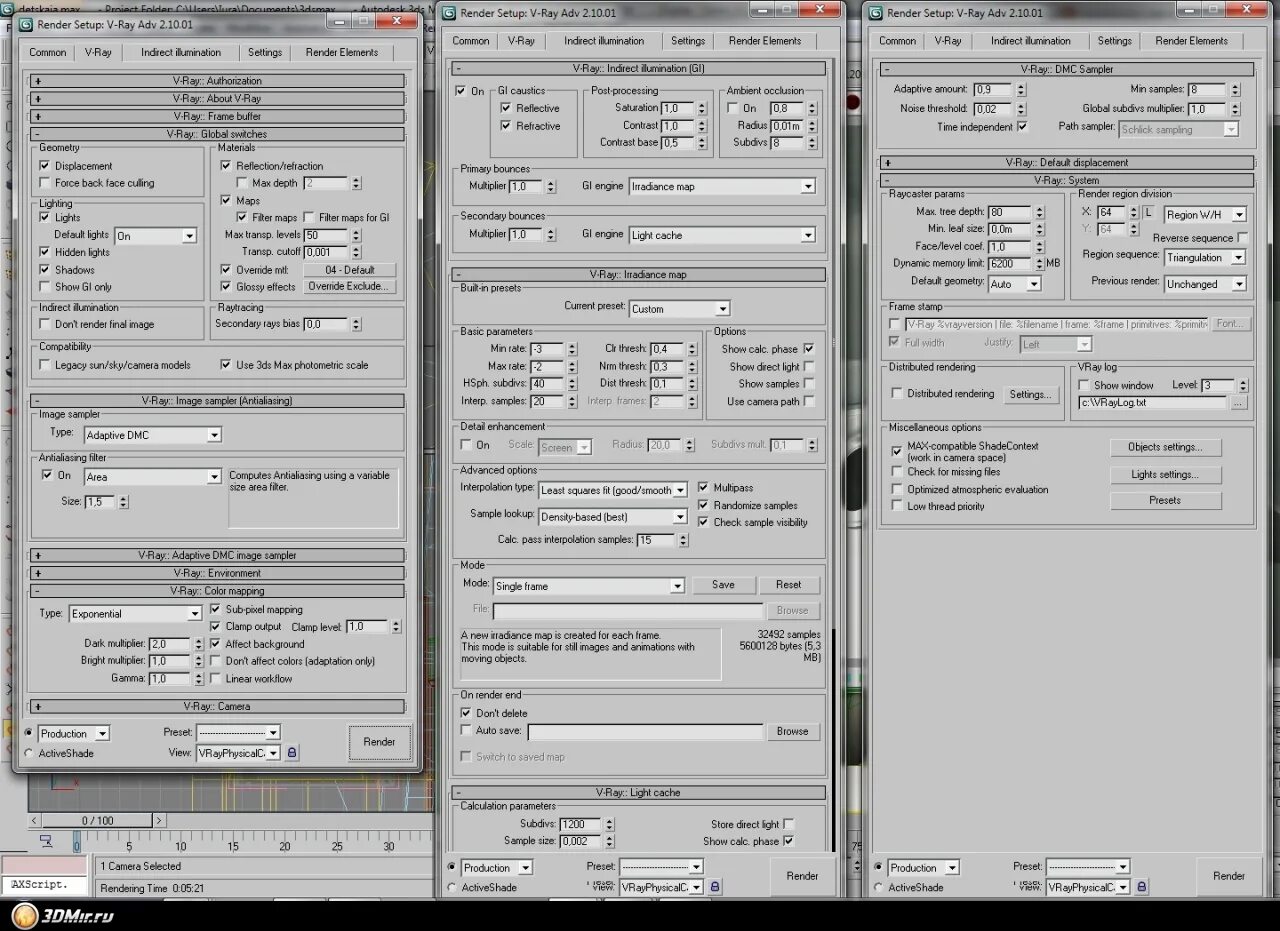
Task: Click Reset button for irradiance map
Action: pyautogui.click(x=788, y=585)
